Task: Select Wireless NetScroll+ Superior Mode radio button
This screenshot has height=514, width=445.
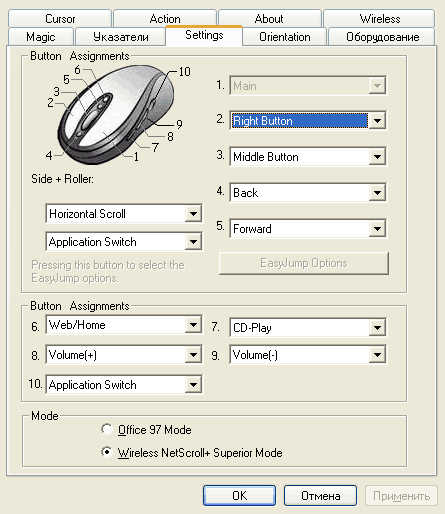Action: pos(107,452)
